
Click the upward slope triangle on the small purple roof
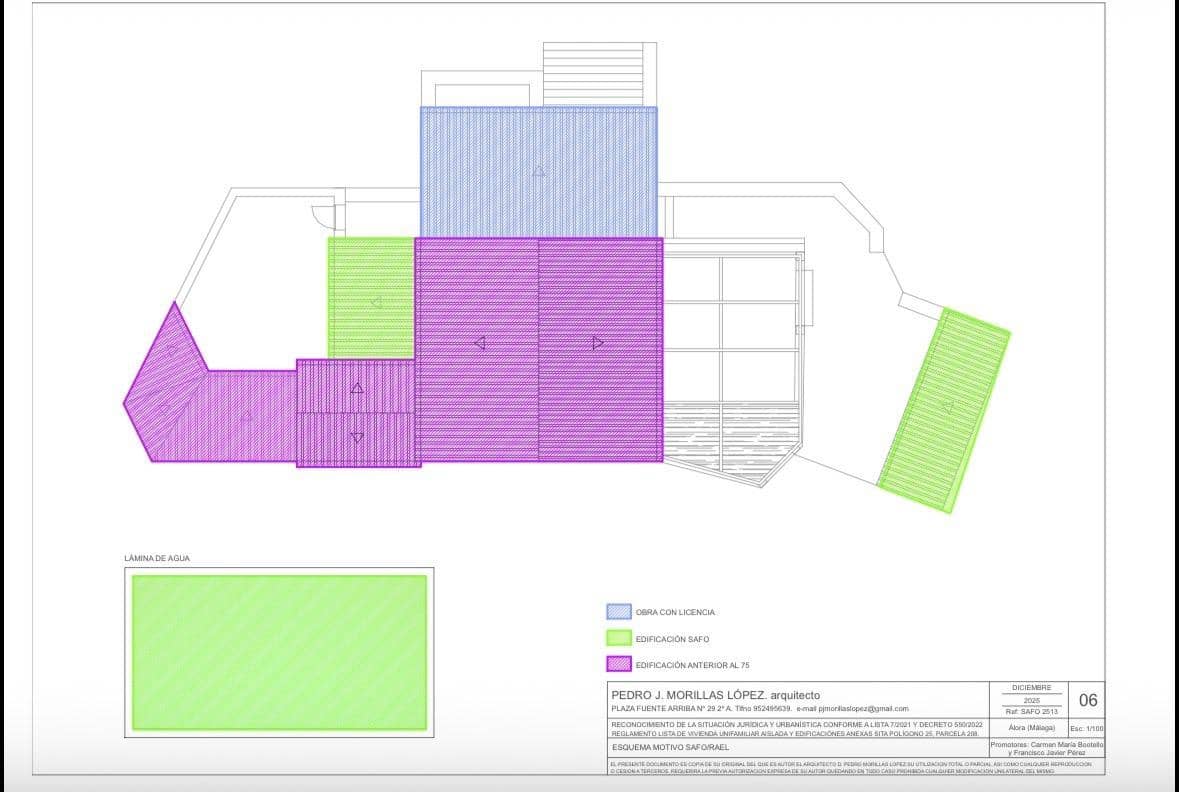click(357, 388)
